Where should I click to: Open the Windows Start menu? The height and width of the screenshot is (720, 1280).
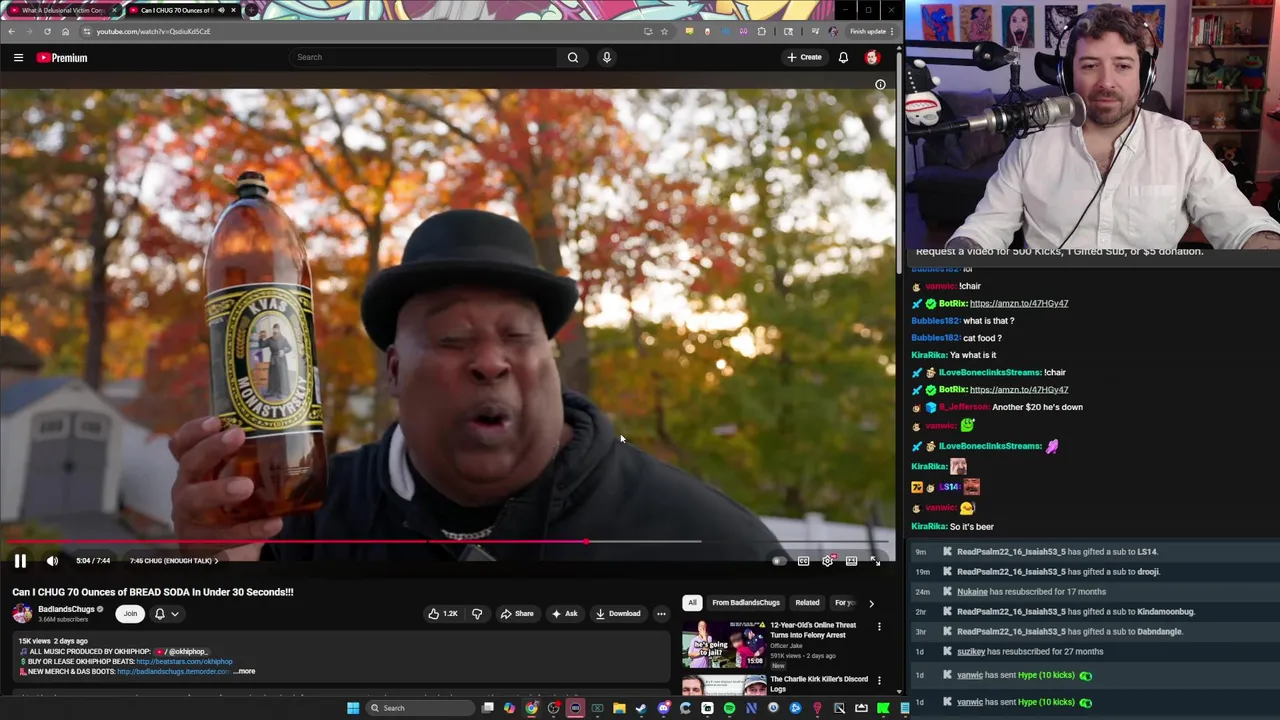(353, 708)
